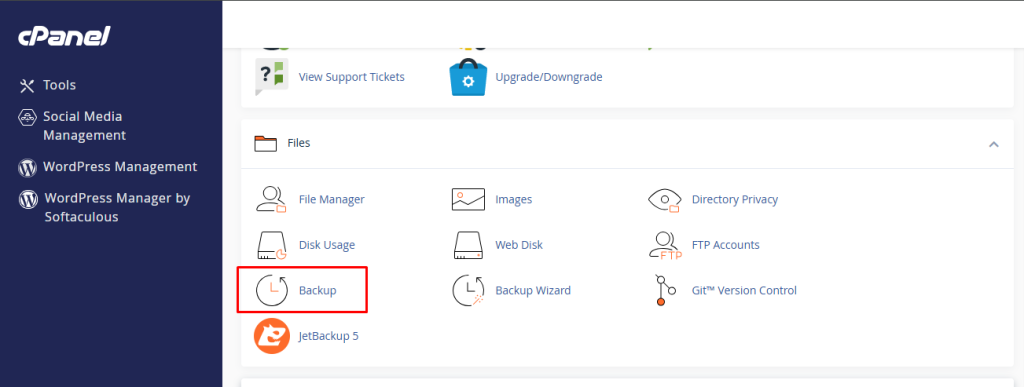
Task: Click the View Support Tickets icon
Action: point(272,77)
